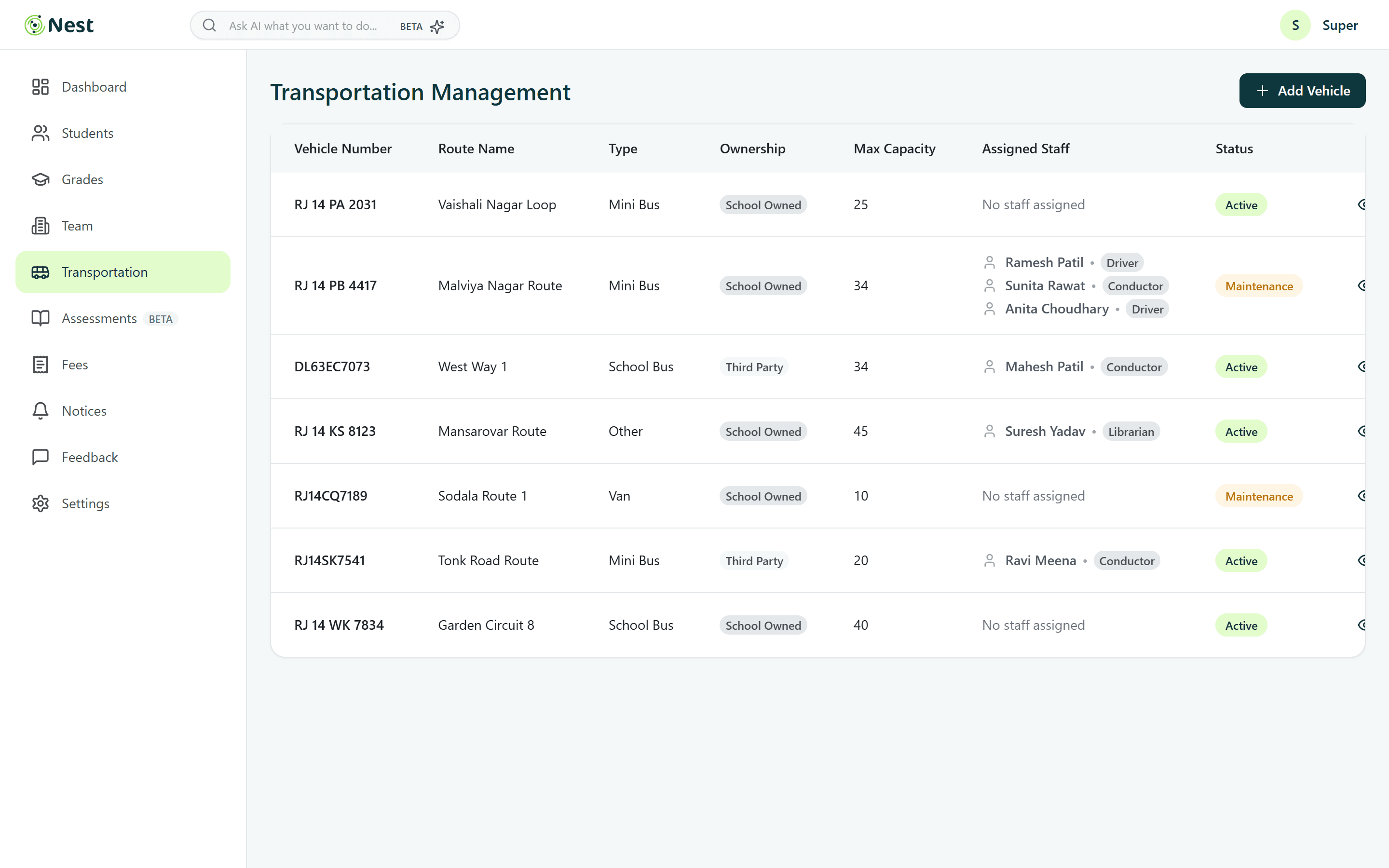Click the Feedback chat bubble icon
Screen dimensions: 1389x868
(40, 458)
